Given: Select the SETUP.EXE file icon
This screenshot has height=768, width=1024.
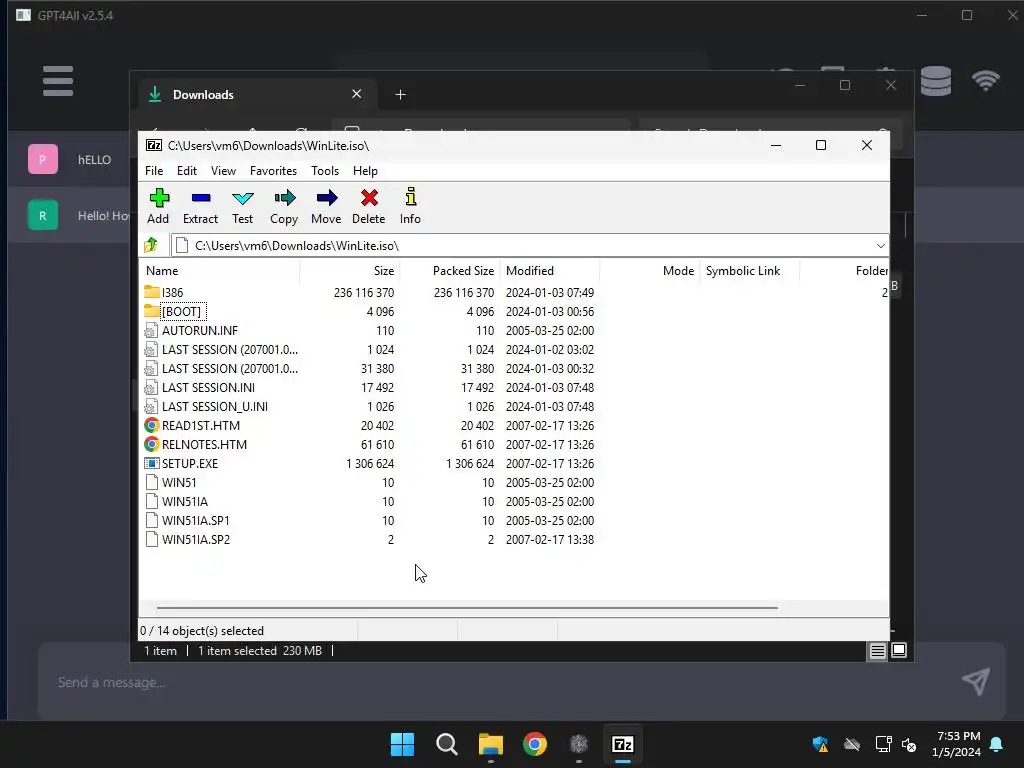Looking at the screenshot, I should click(x=152, y=463).
